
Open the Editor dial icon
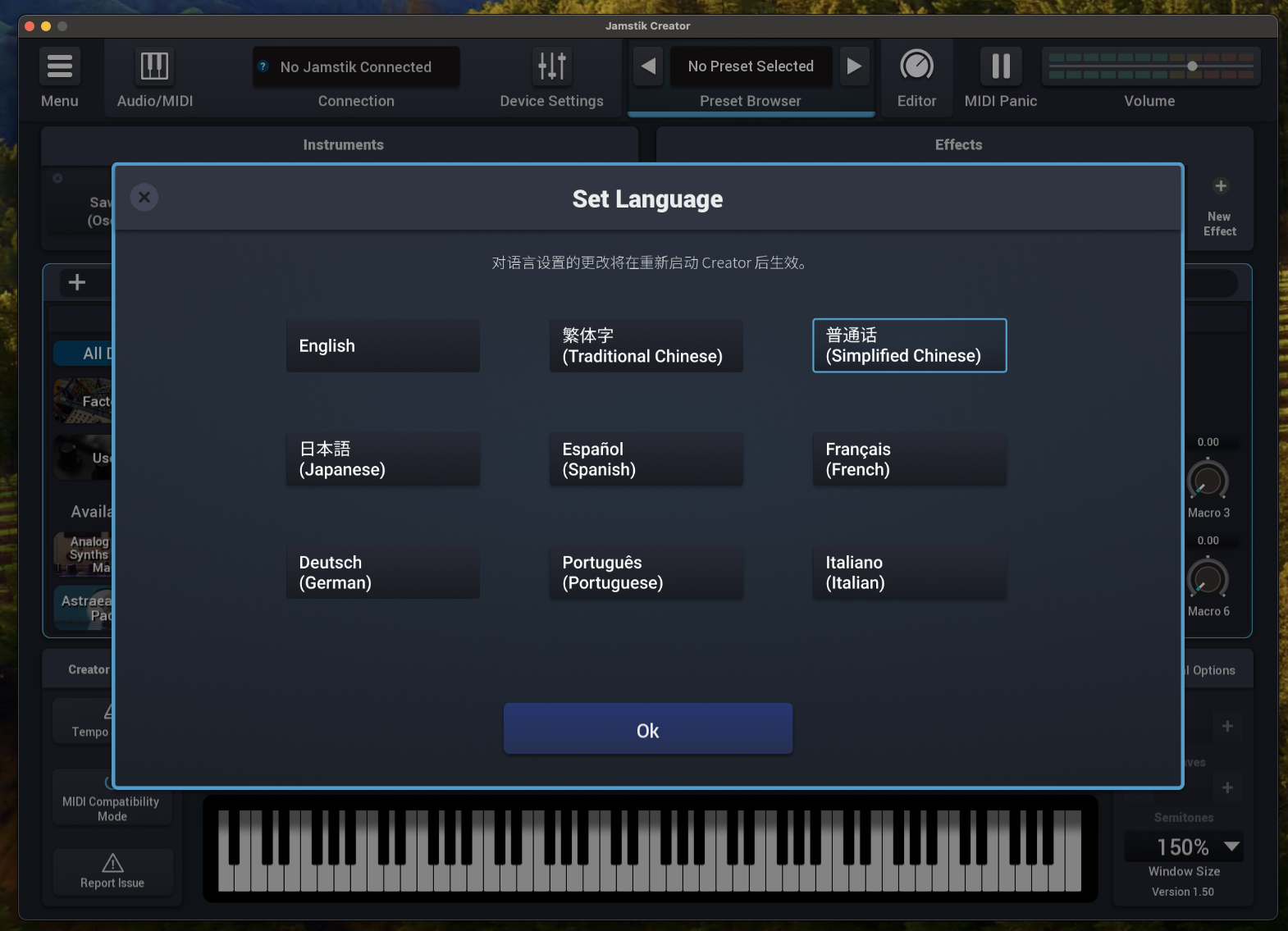click(916, 66)
